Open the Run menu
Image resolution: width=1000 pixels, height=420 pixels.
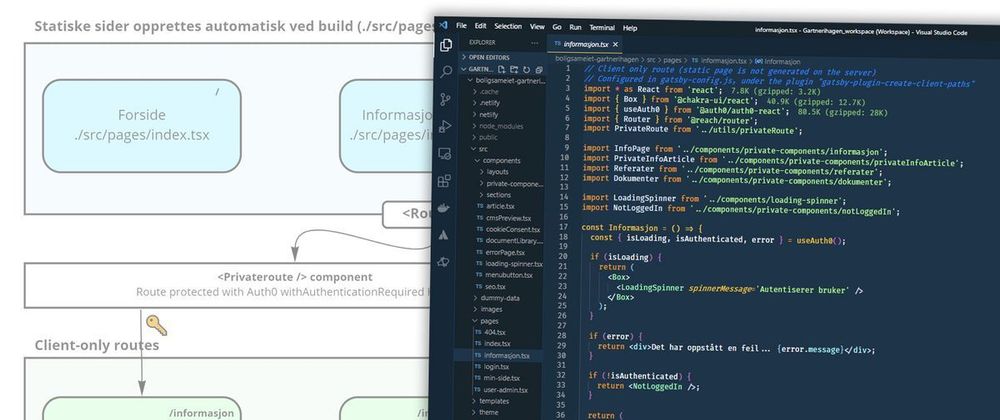[575, 27]
